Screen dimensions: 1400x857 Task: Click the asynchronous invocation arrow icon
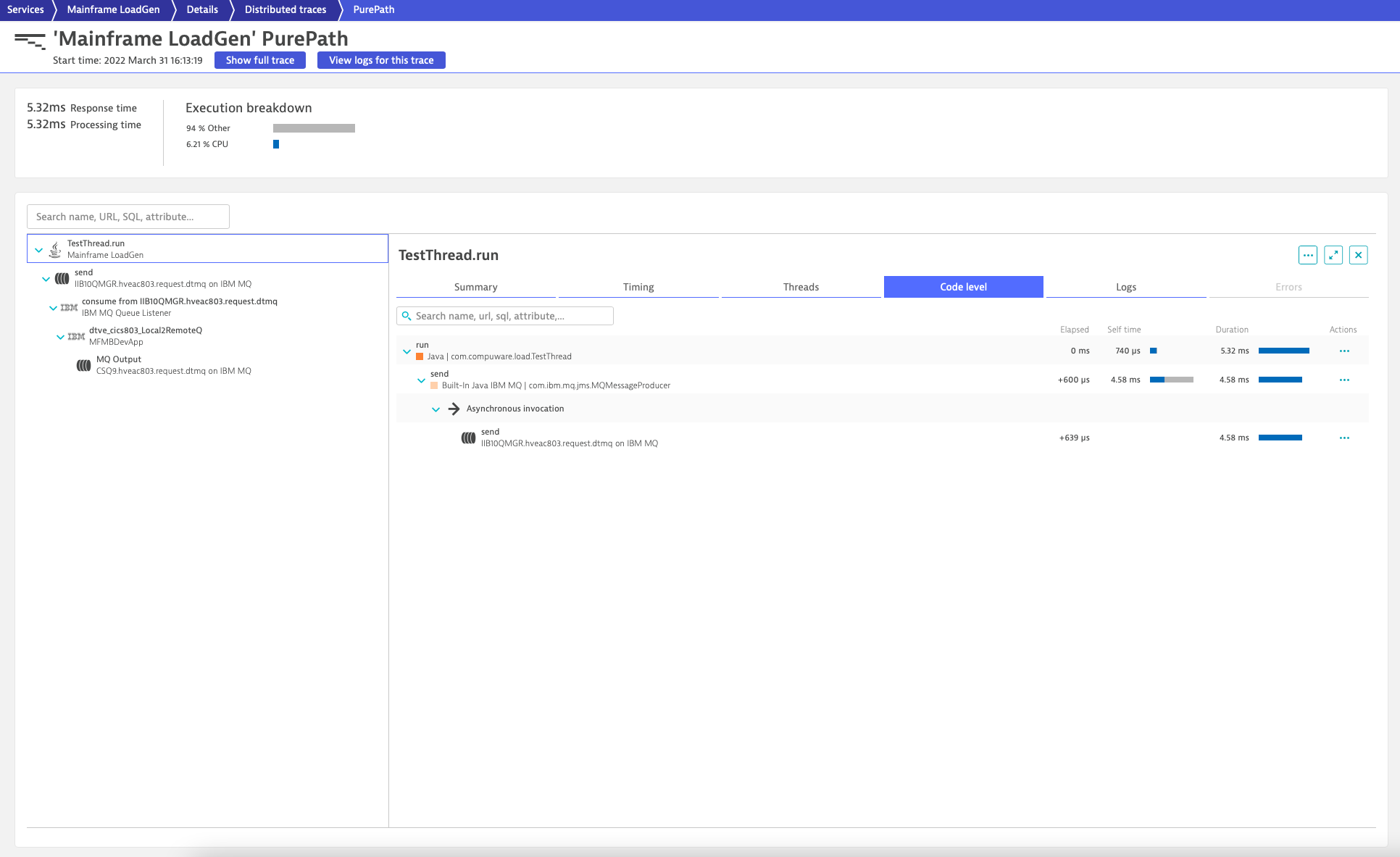click(454, 409)
